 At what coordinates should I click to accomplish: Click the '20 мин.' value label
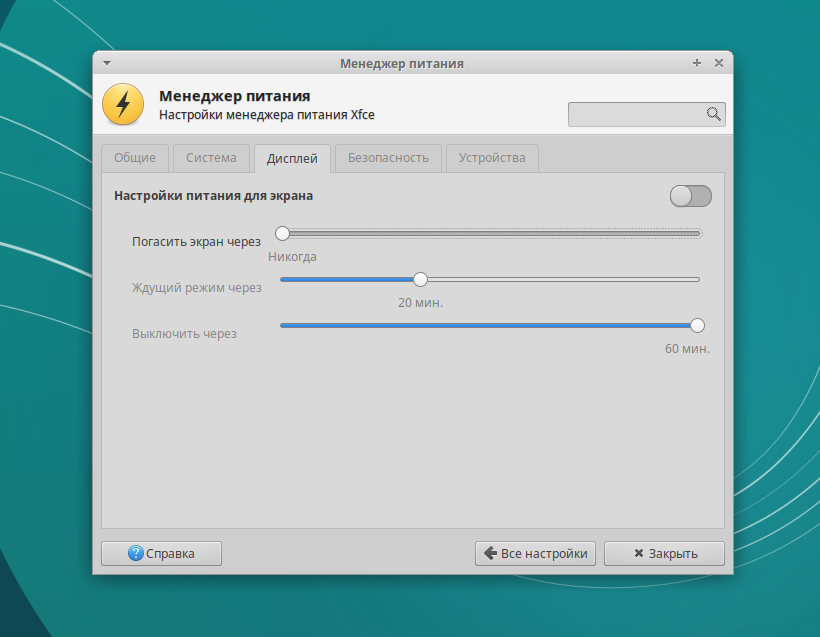point(420,303)
